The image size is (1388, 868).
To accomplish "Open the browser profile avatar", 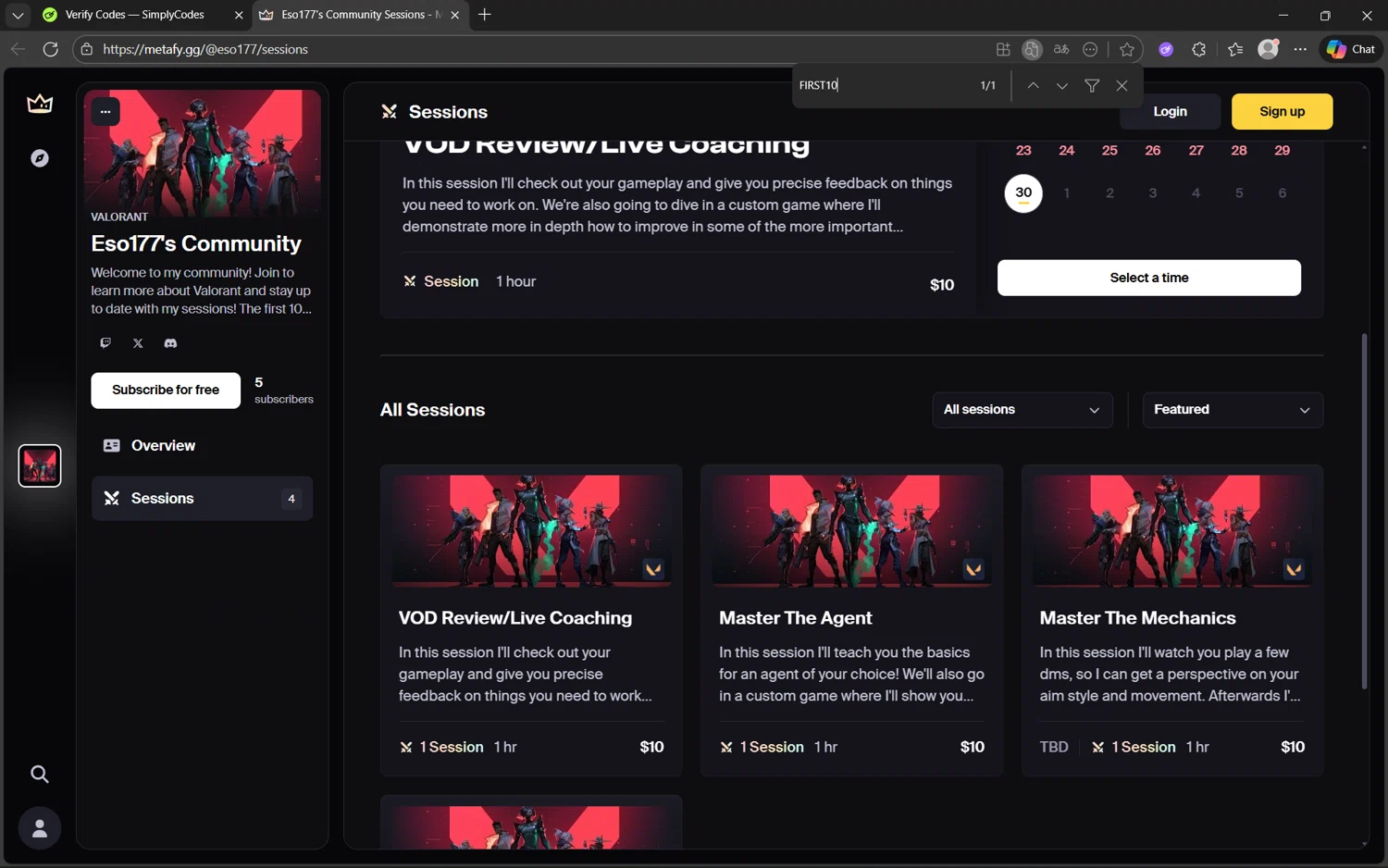I will 1269,49.
